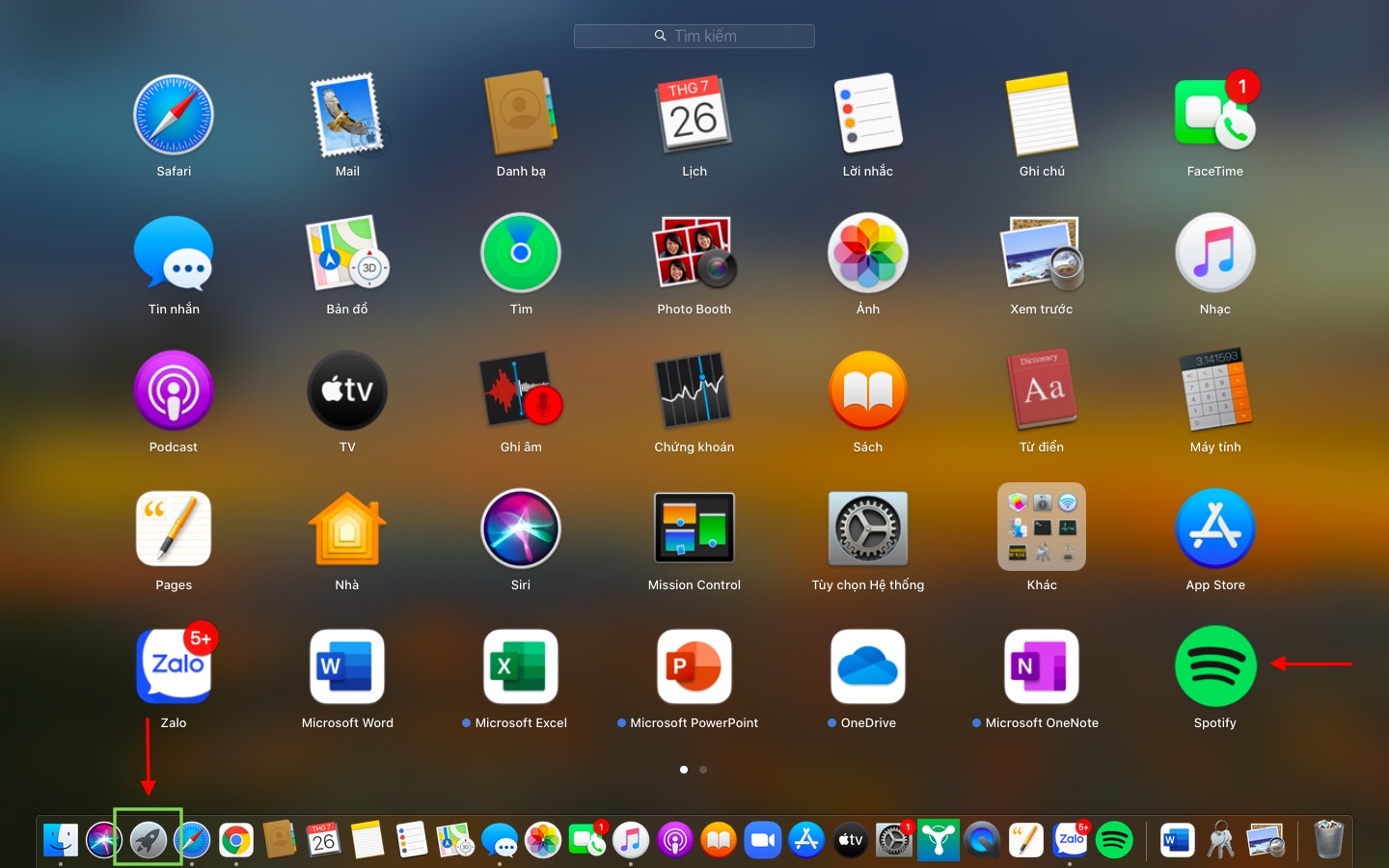Viewport: 1389px width, 868px height.
Task: Open Siri from the Launchpad grid
Action: point(521,529)
